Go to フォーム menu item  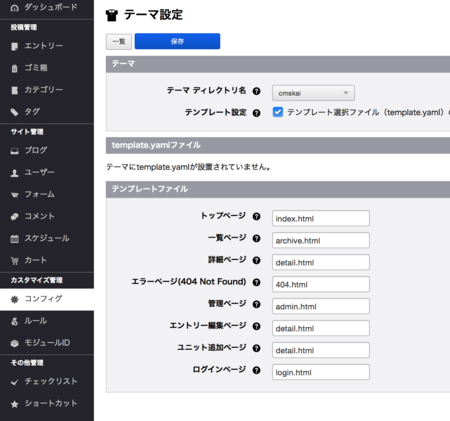47,195
